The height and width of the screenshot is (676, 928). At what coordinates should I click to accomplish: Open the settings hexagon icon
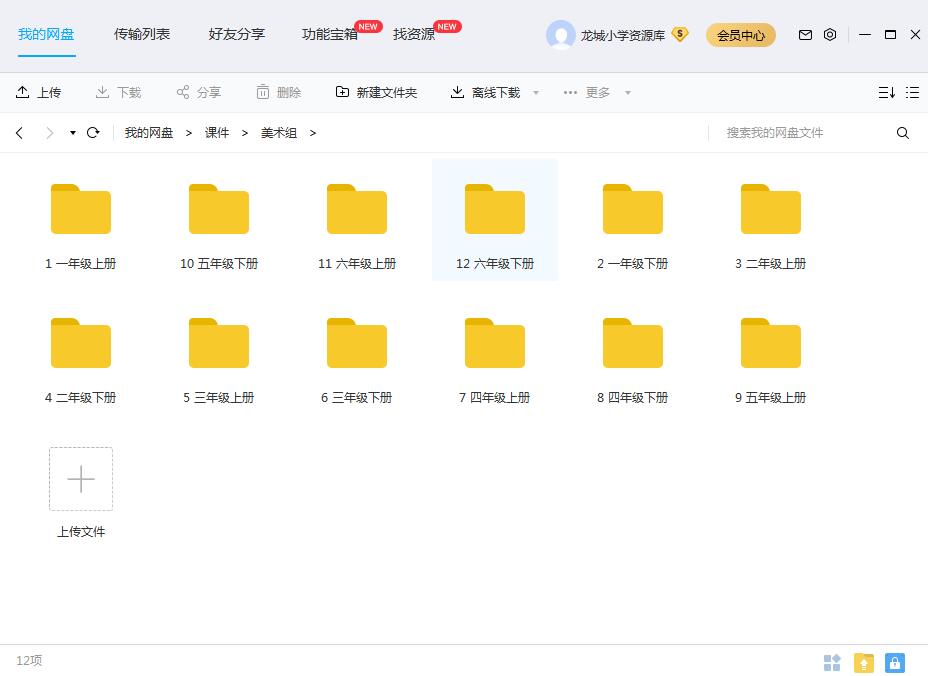tap(830, 34)
